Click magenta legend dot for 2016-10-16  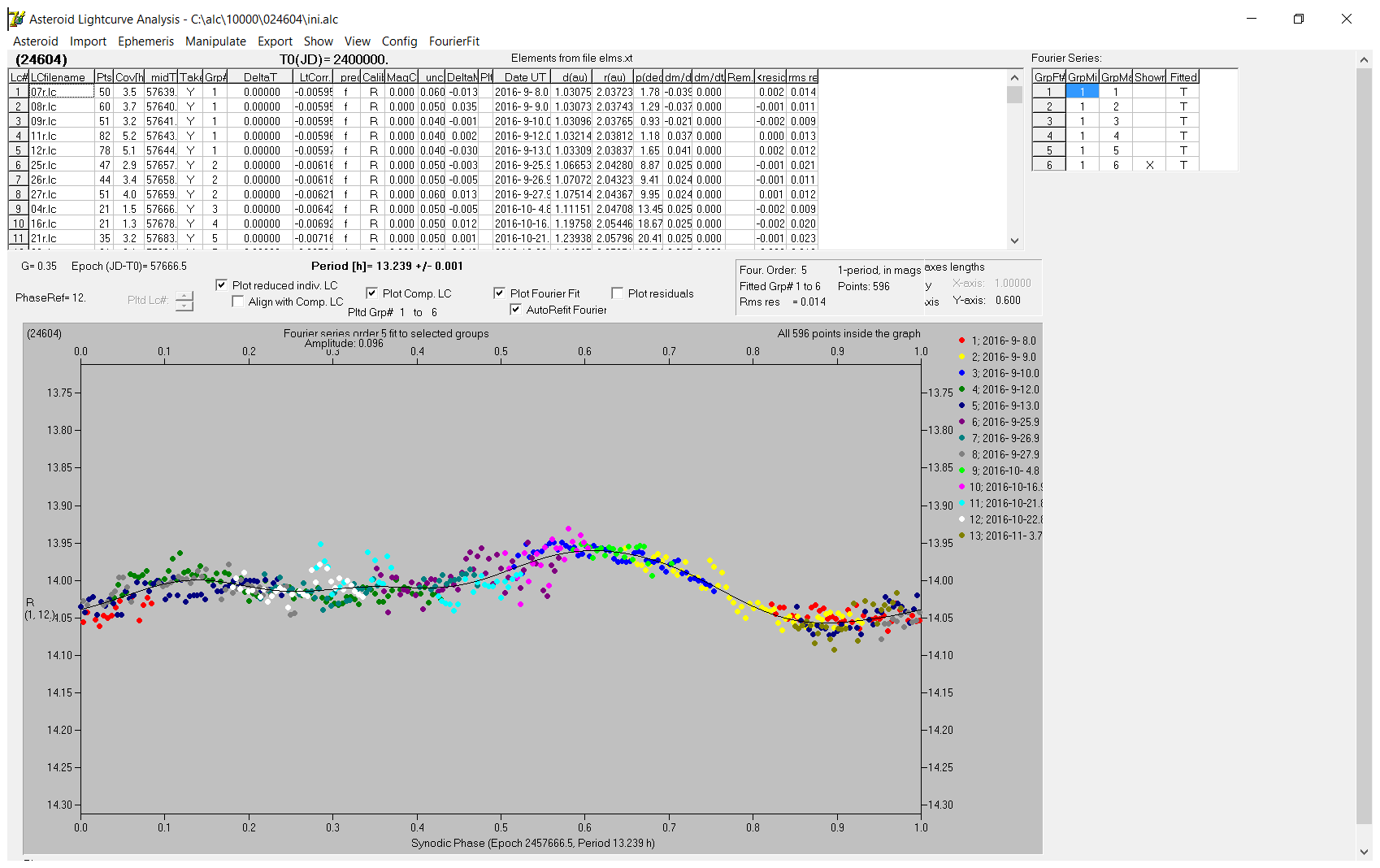961,487
